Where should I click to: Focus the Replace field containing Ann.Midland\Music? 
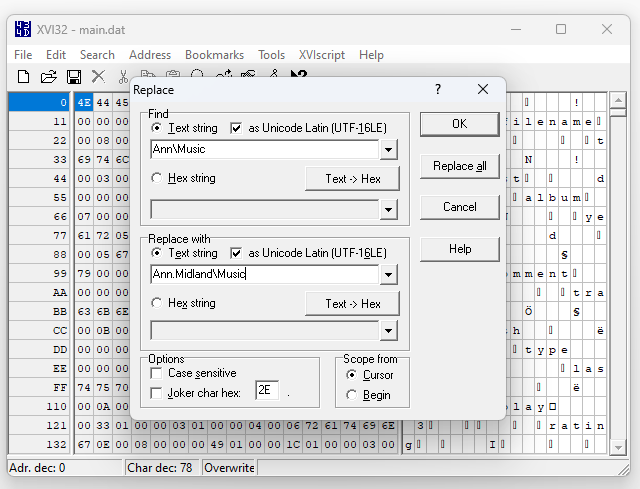265,274
